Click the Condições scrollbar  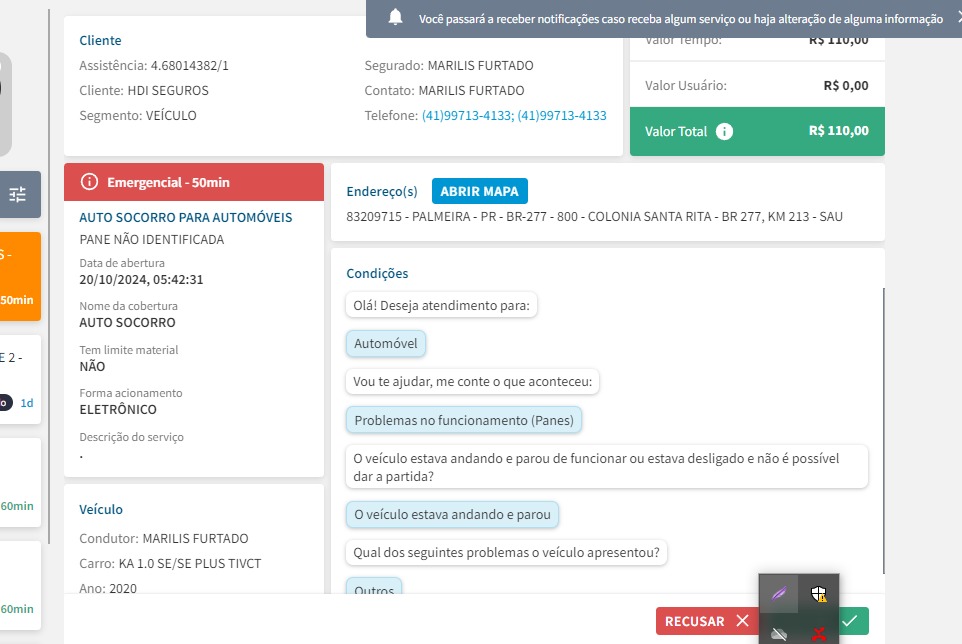pos(883,431)
